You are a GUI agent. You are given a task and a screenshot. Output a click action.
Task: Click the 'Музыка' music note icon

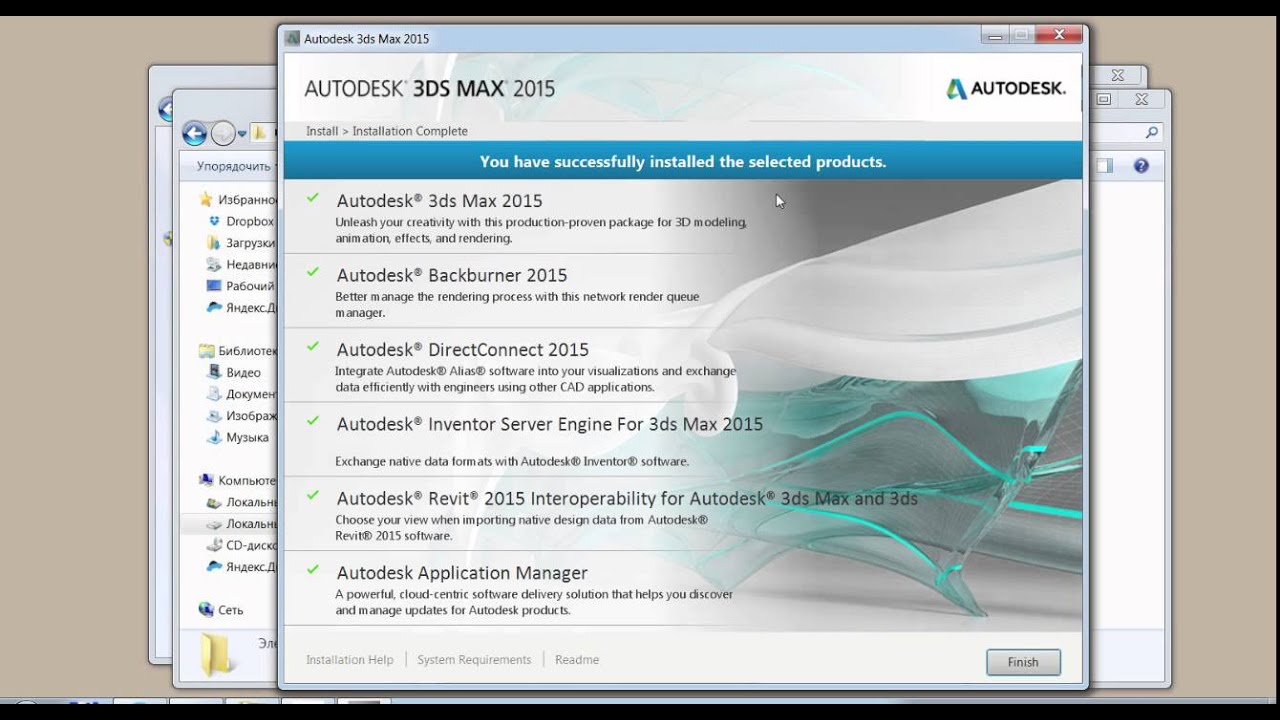pos(214,438)
